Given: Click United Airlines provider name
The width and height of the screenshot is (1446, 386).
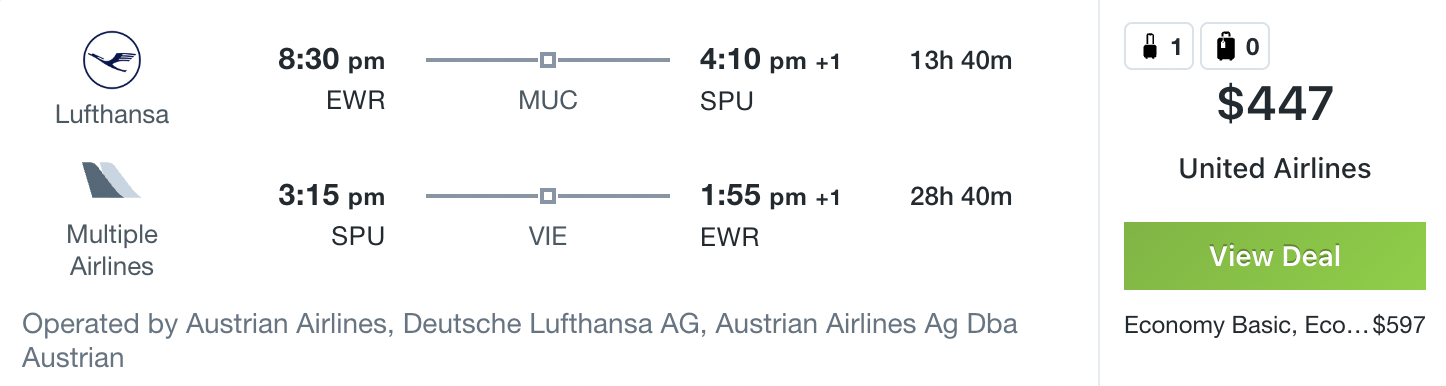Looking at the screenshot, I should tap(1275, 169).
